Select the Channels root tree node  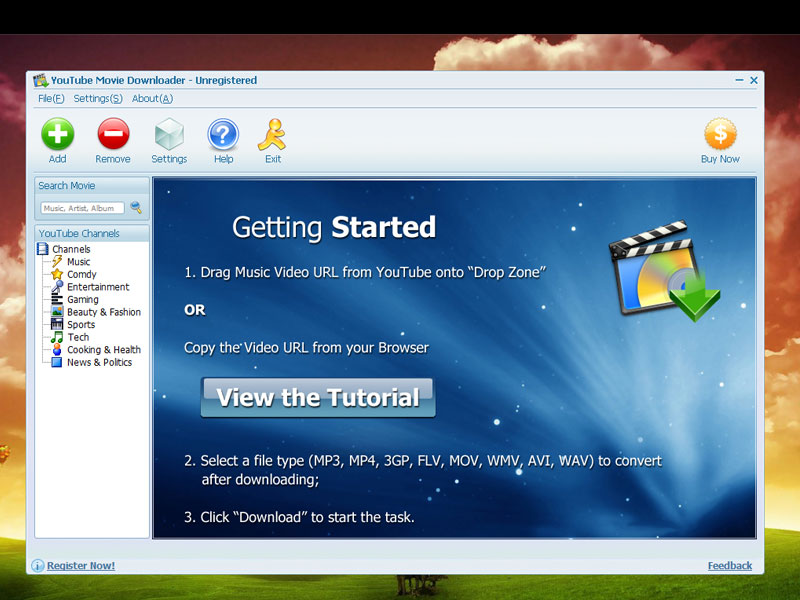click(71, 249)
